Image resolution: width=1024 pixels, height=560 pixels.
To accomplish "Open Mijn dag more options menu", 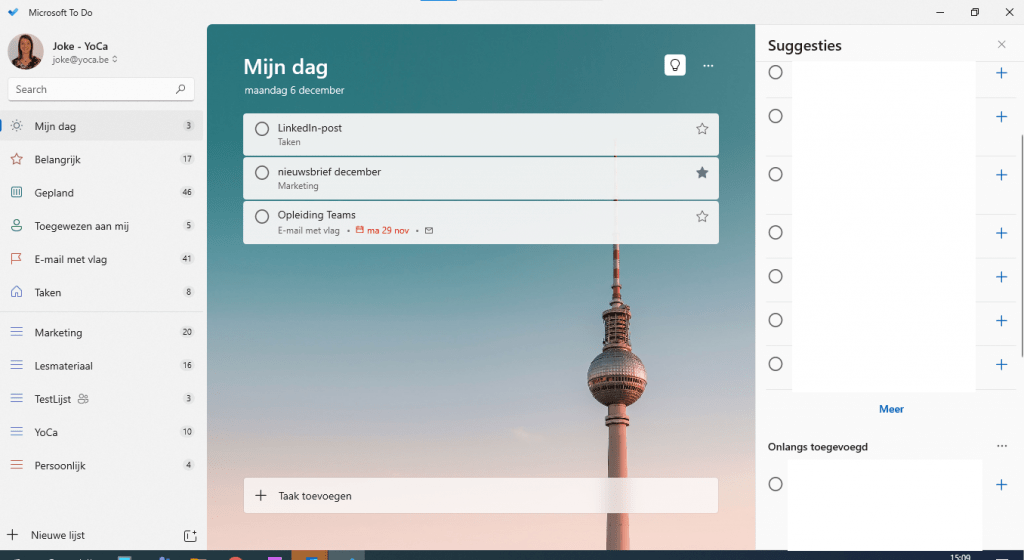I will (708, 66).
